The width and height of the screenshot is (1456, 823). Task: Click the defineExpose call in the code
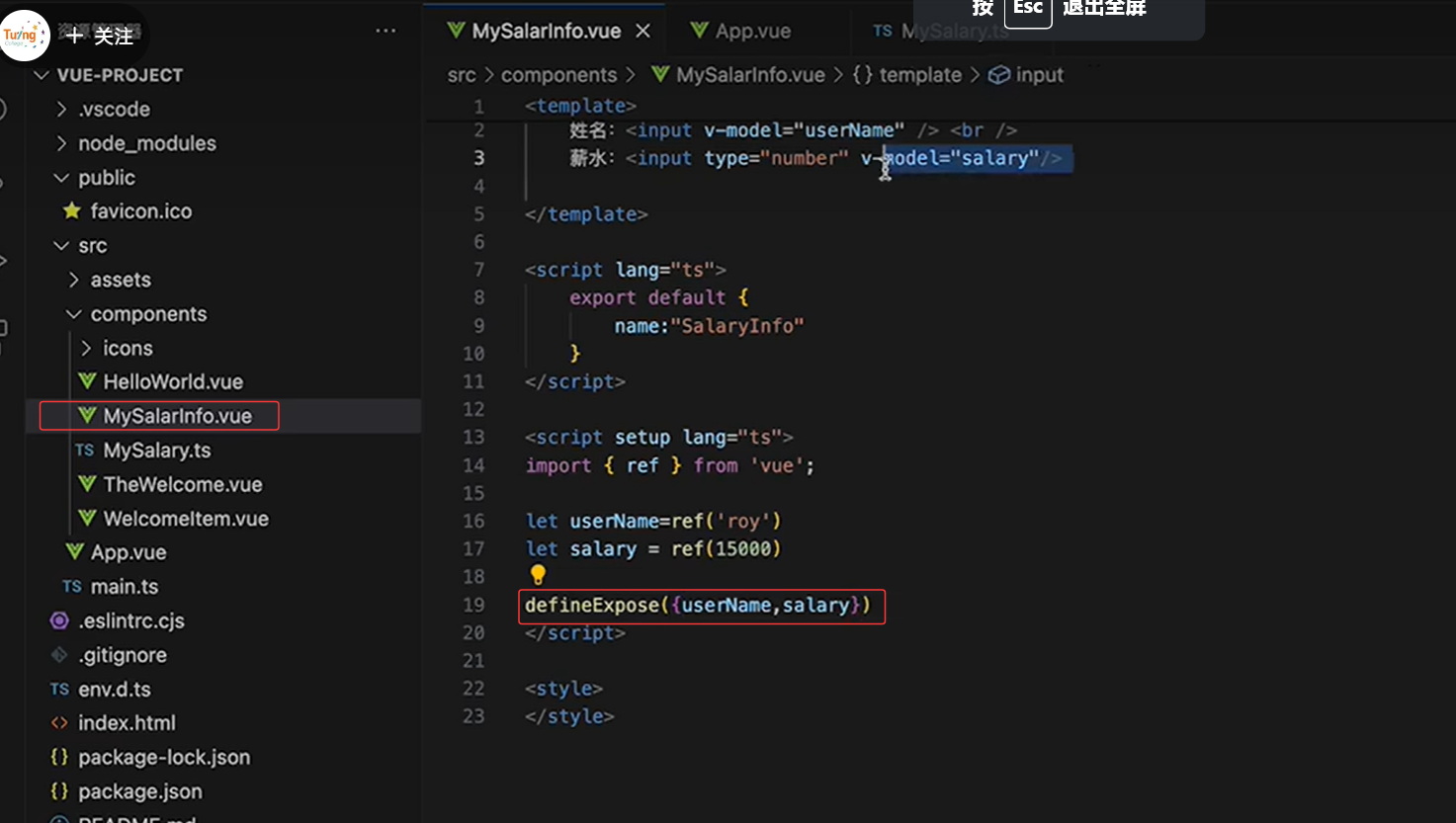click(698, 605)
